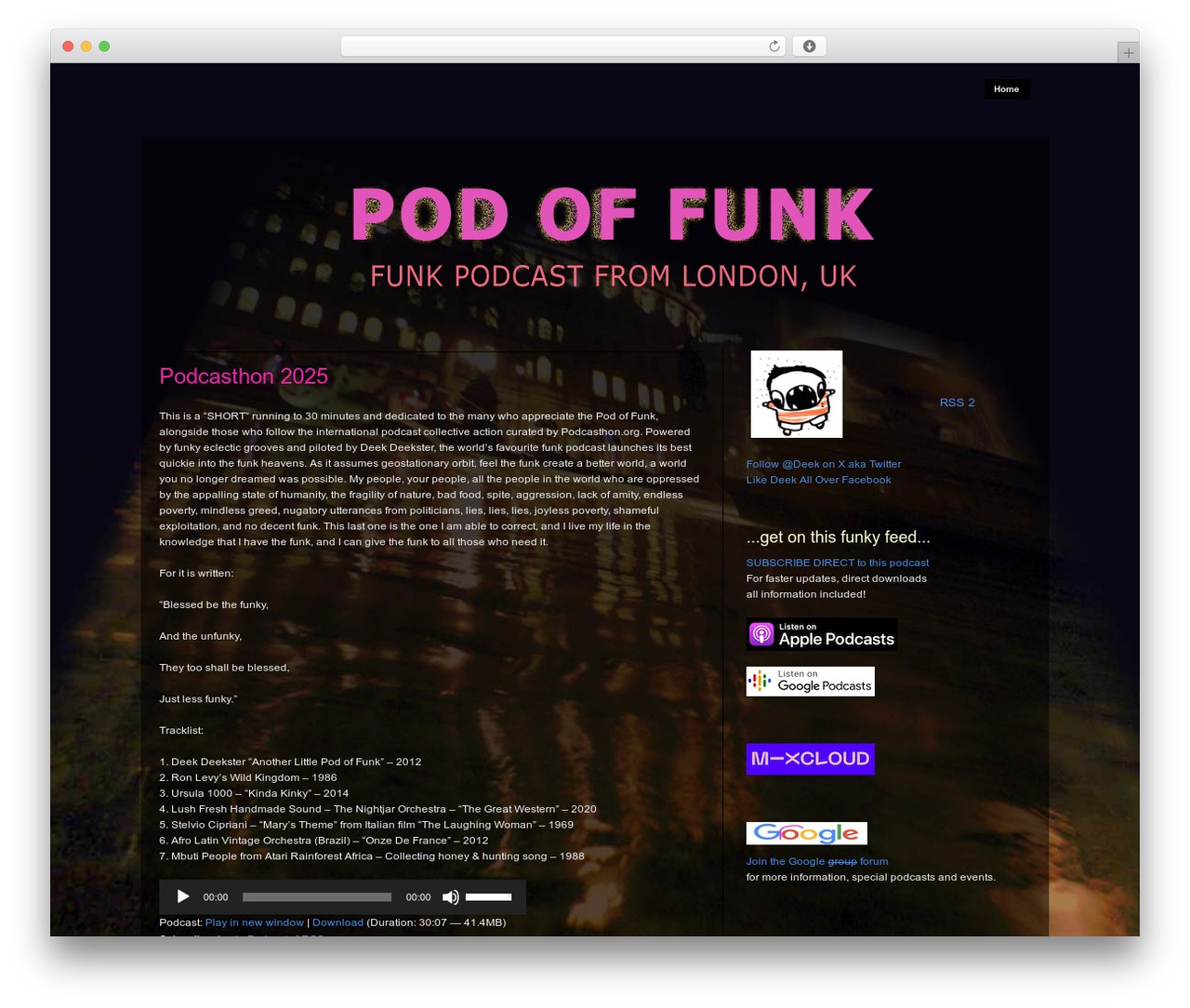
Task: Seek on the audio progress bar
Action: click(x=317, y=897)
